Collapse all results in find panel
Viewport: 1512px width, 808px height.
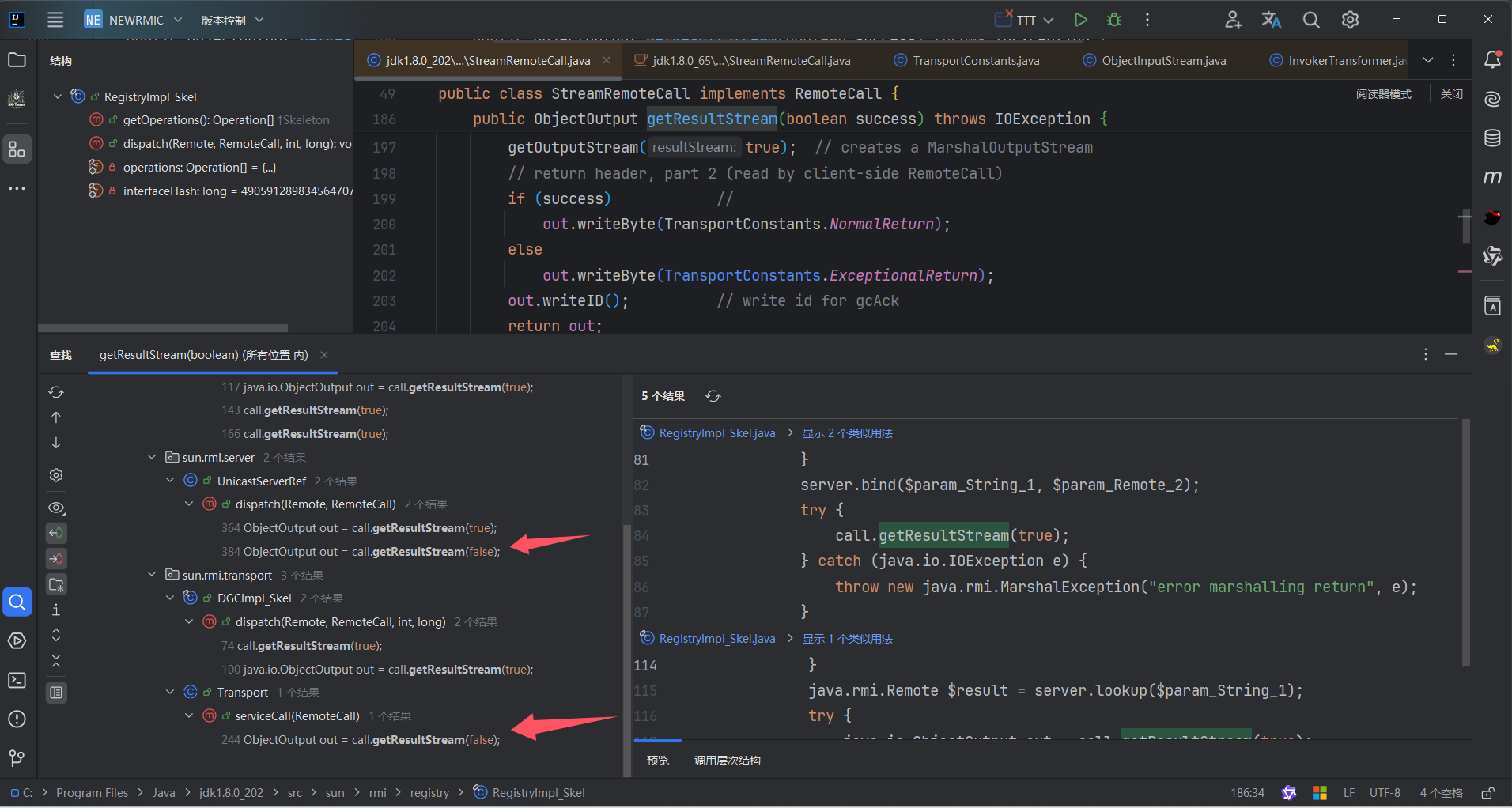coord(56,660)
